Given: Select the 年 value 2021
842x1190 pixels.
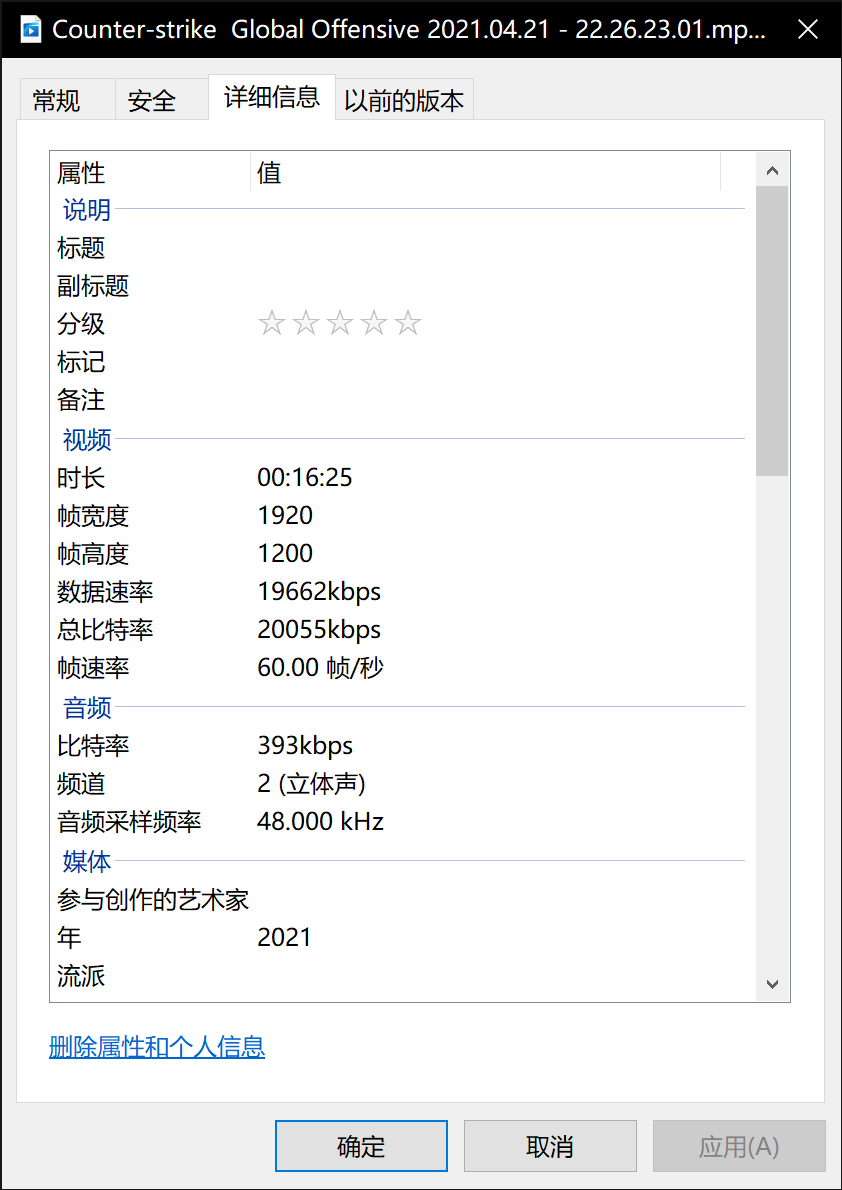Looking at the screenshot, I should [x=285, y=938].
